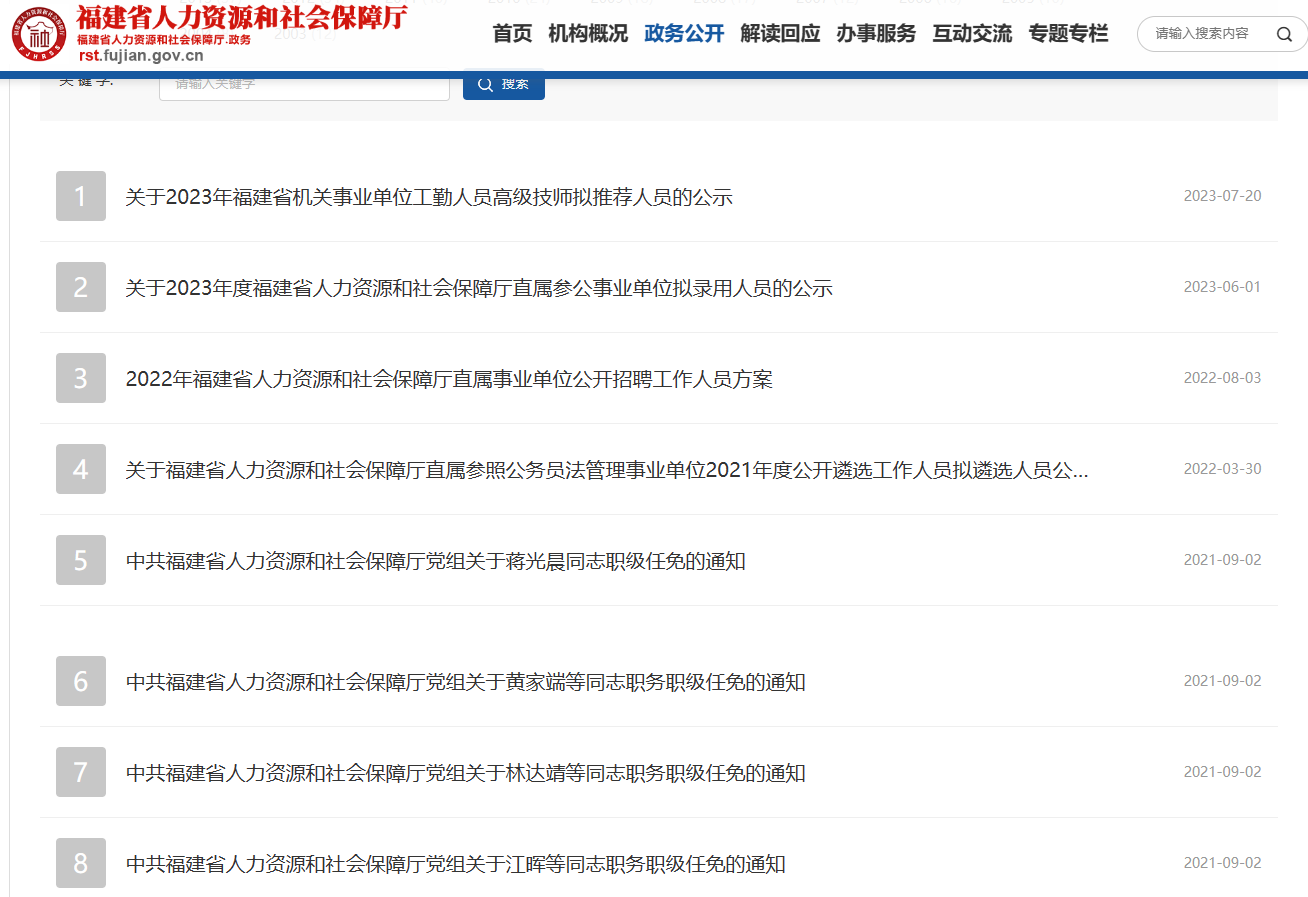Open 2023 高级技师拟推荐人员 notice link
This screenshot has width=1308, height=897.
(428, 197)
